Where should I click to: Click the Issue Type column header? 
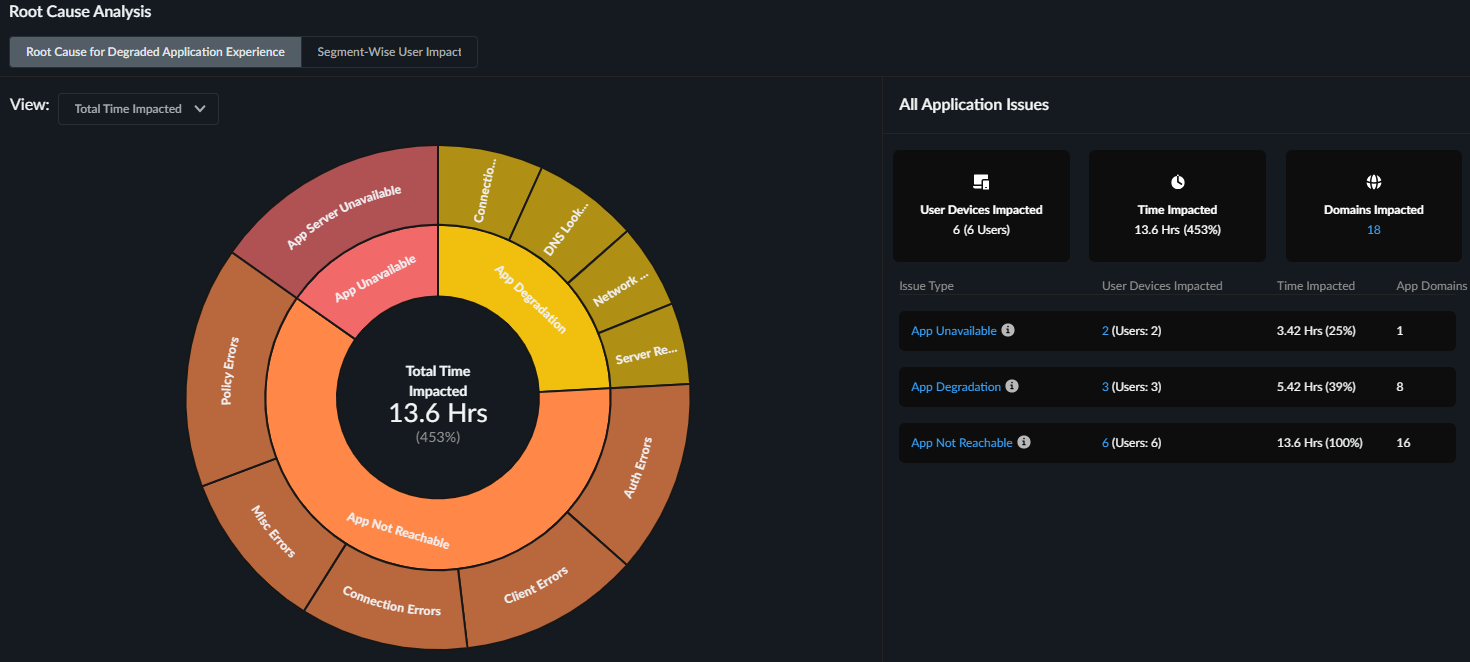926,286
